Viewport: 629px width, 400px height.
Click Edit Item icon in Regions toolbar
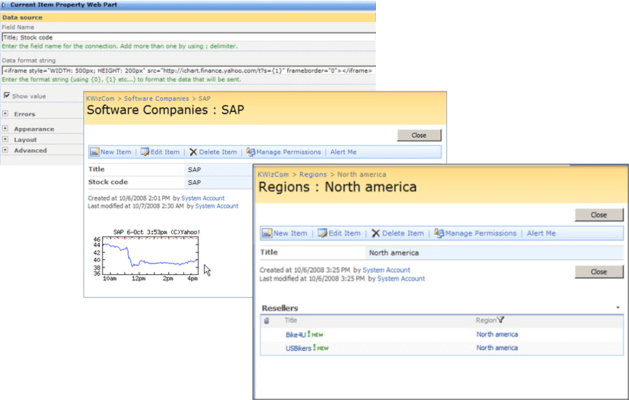(x=324, y=233)
